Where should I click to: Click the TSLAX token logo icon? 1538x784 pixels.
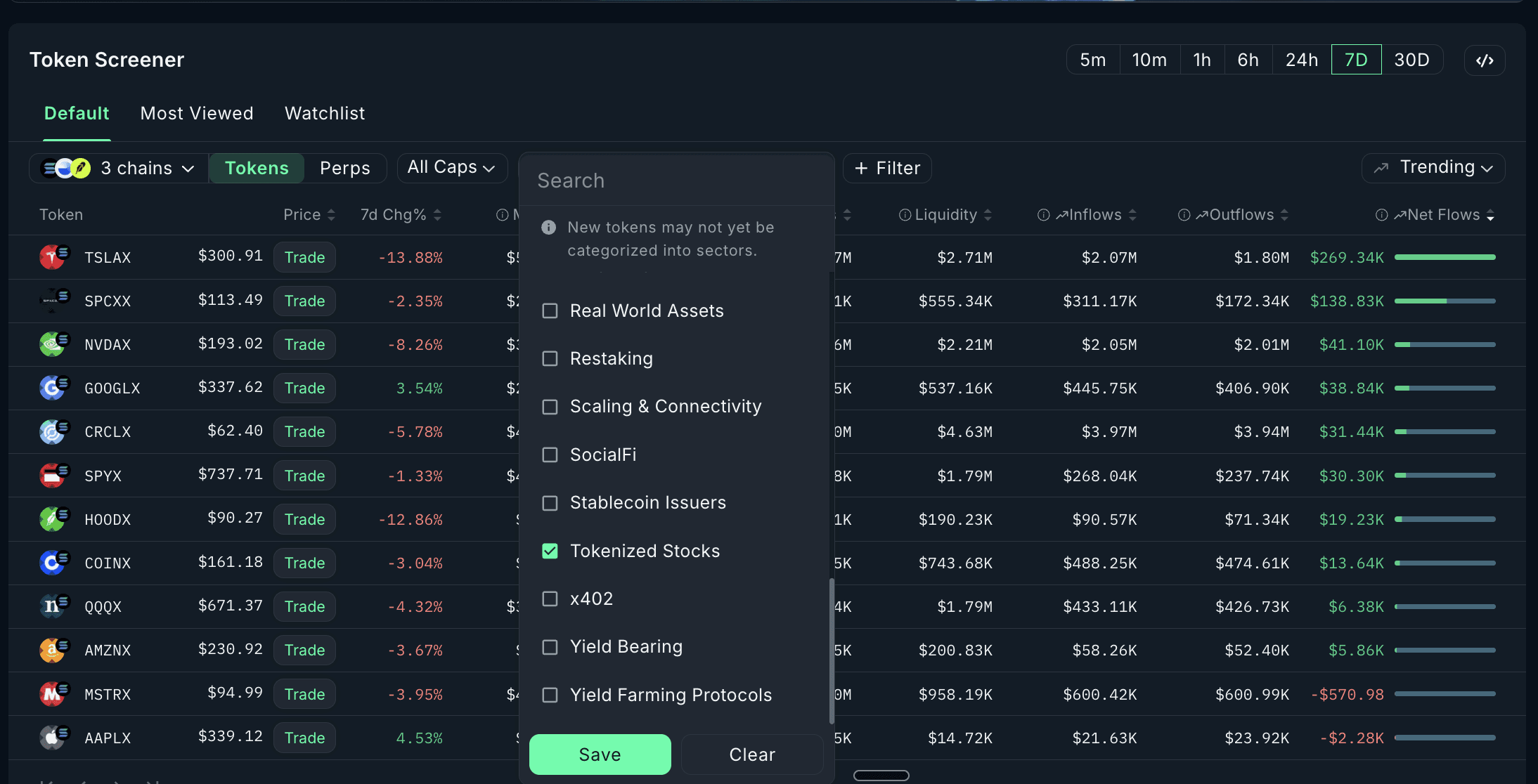point(53,257)
